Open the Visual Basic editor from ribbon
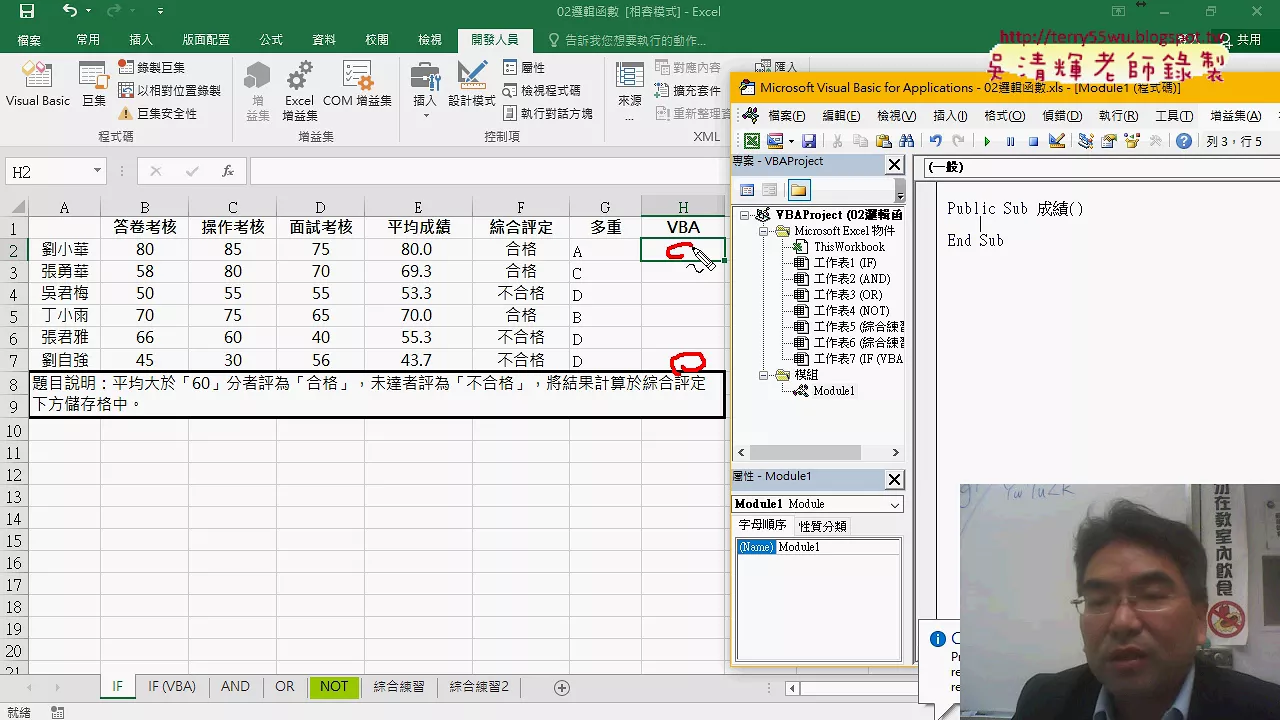The image size is (1280, 720). click(38, 84)
